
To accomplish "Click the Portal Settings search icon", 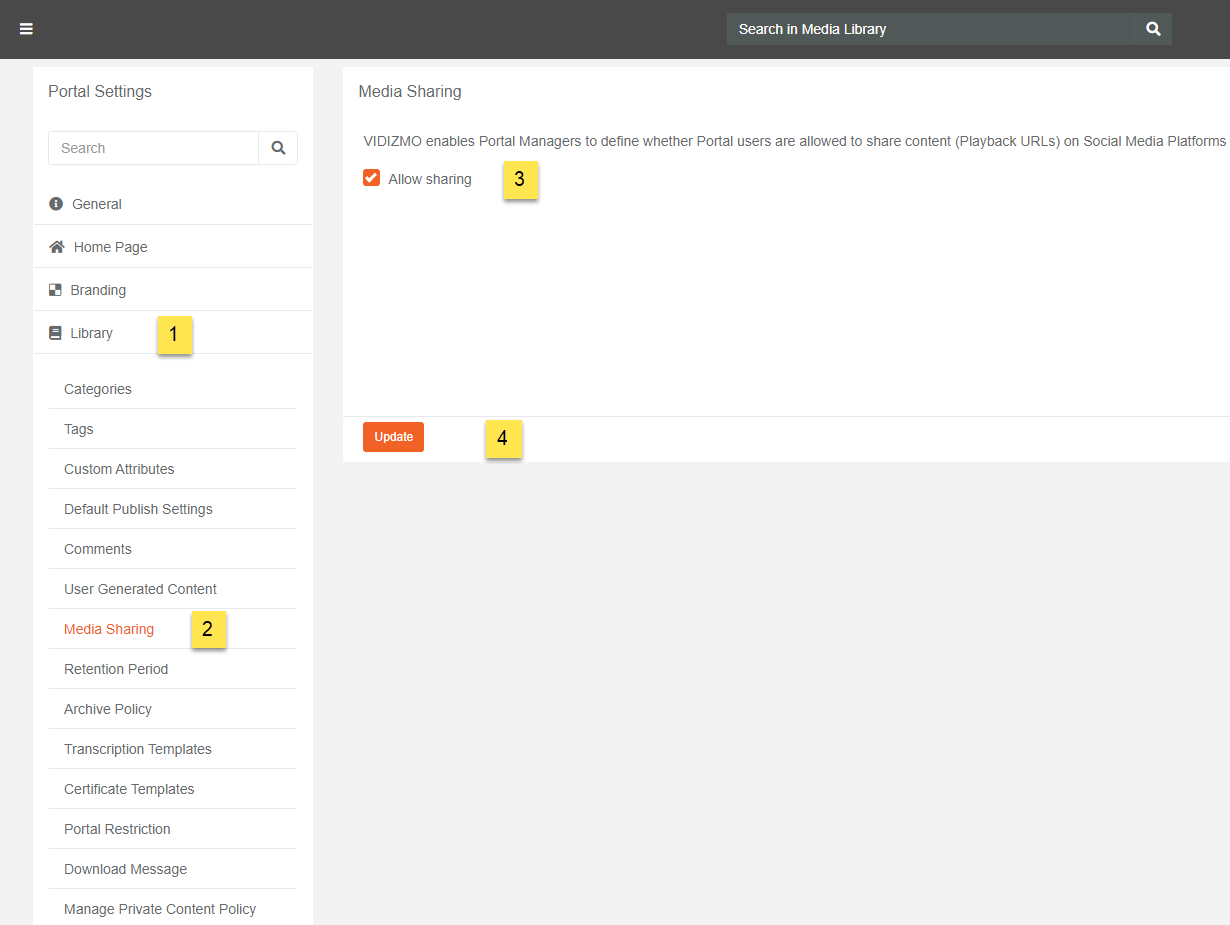I will (x=278, y=148).
